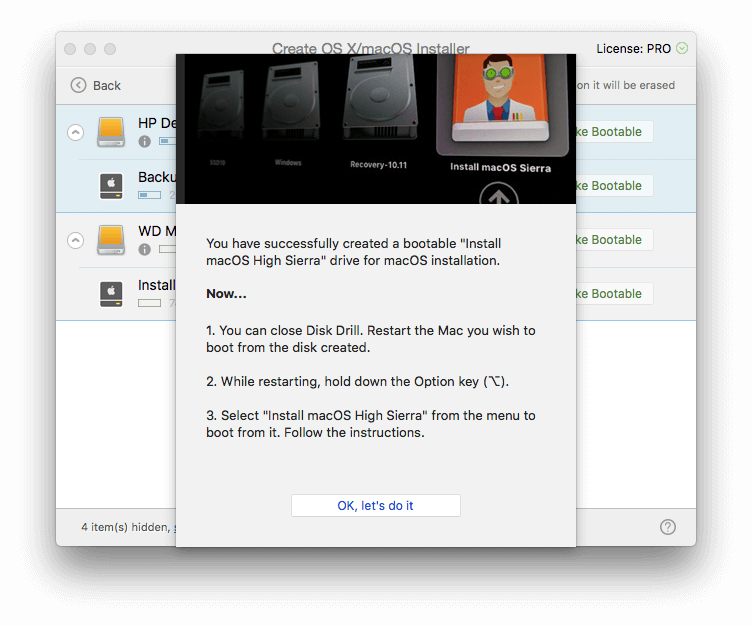Click the '4 item(s) hidden' status text
The width and height of the screenshot is (752, 626).
point(128,527)
